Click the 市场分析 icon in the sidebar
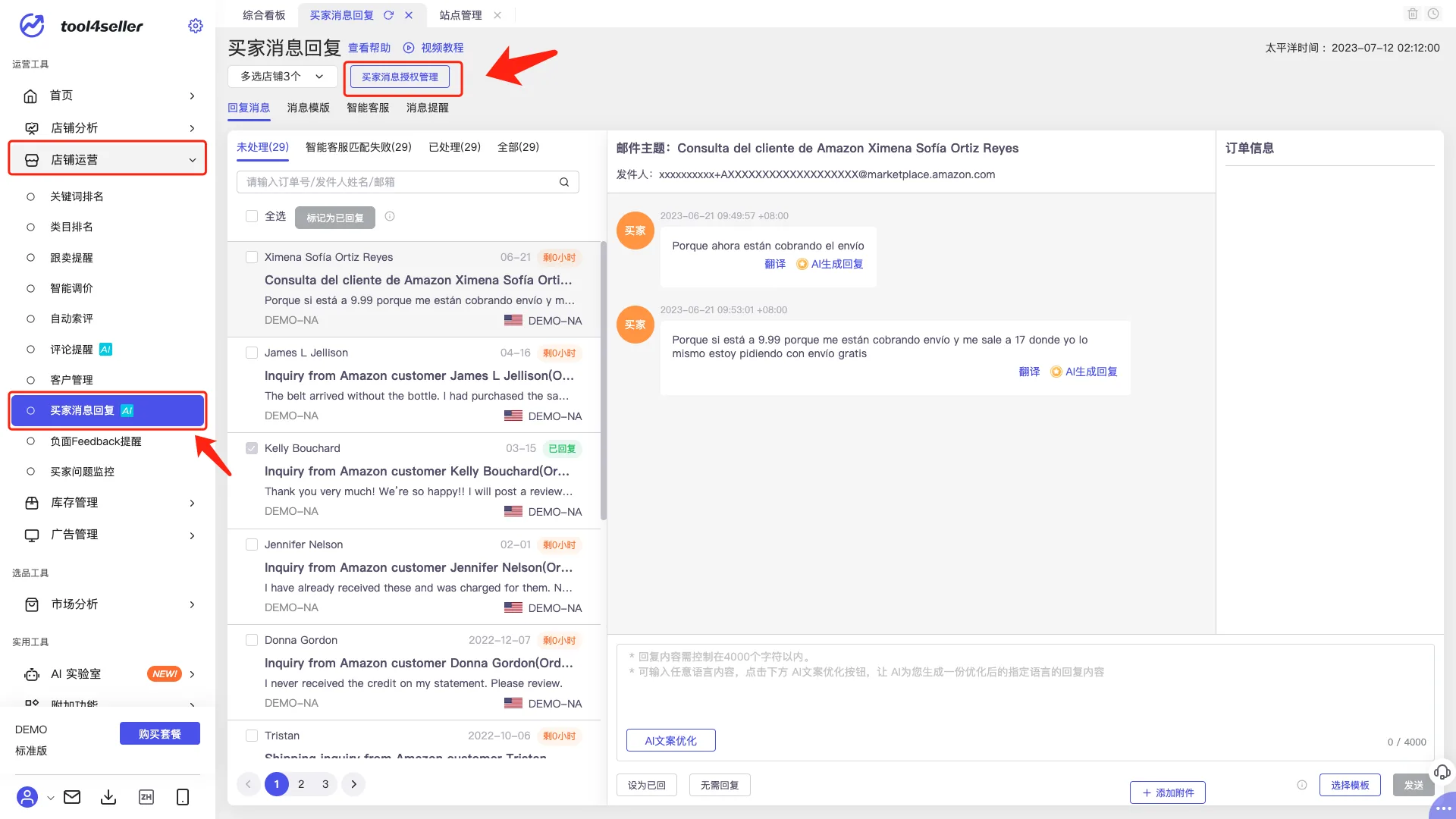This screenshot has height=819, width=1456. 32,604
